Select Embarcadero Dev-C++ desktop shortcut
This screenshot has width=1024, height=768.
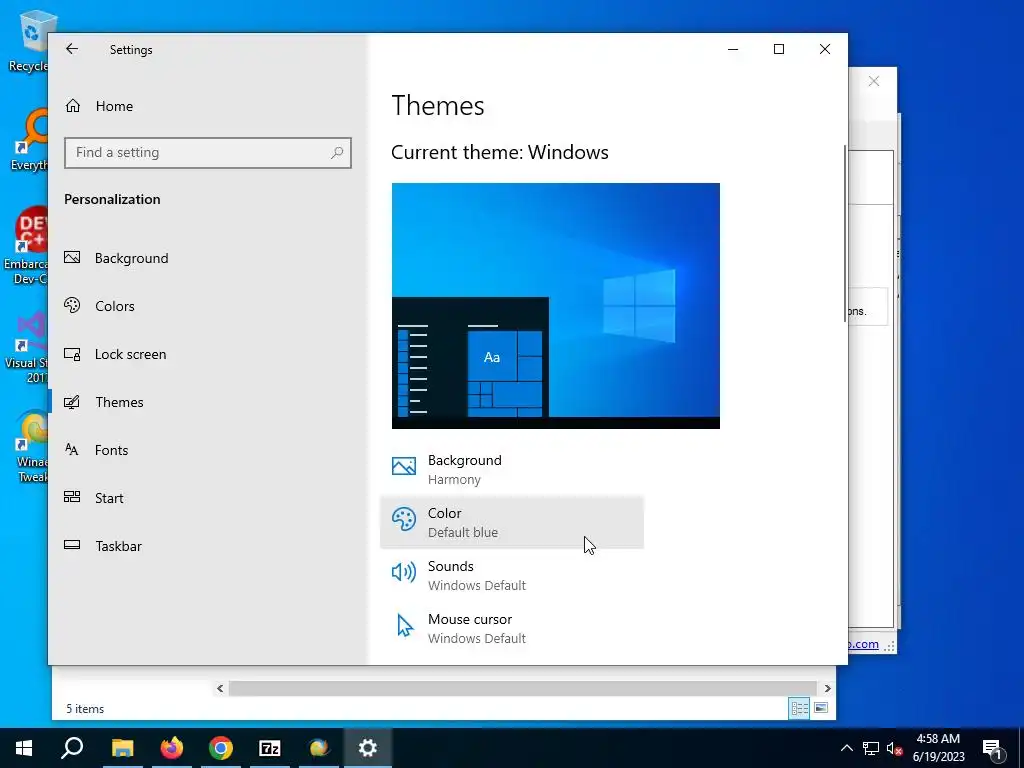coord(26,246)
